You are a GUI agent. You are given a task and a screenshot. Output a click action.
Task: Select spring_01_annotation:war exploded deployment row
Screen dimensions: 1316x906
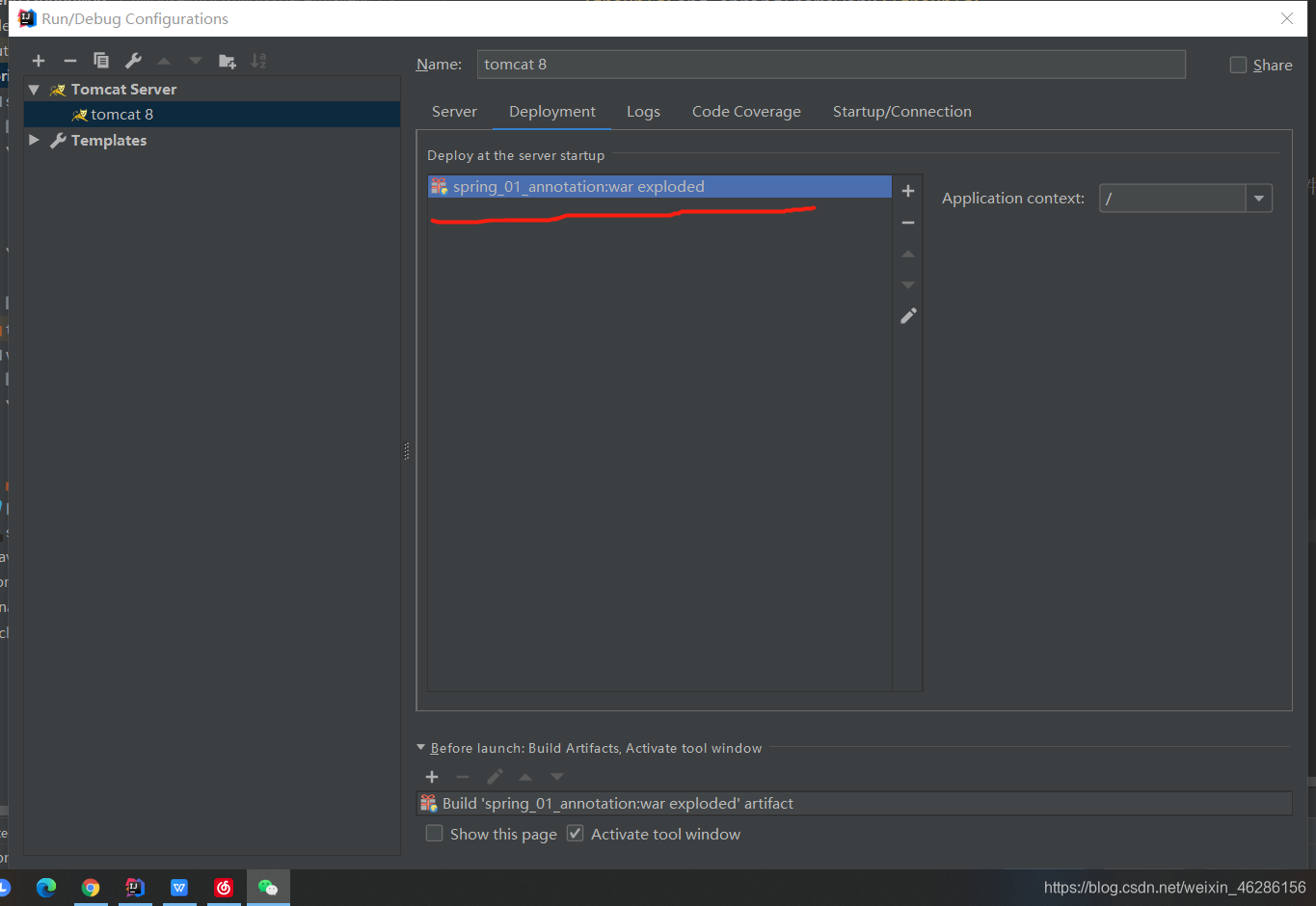(x=659, y=187)
